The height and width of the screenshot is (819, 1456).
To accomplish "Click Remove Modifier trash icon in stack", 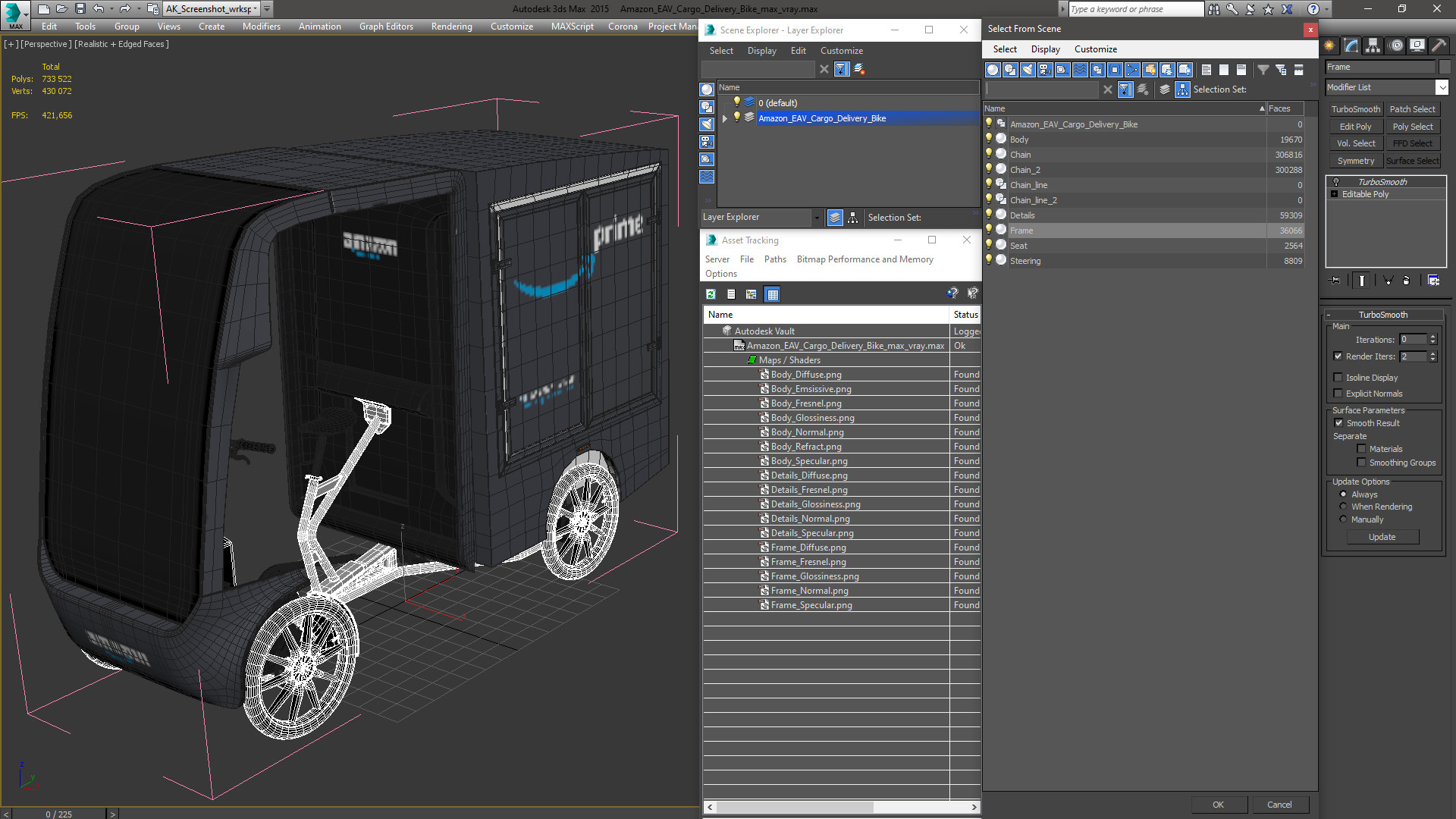I will coord(1407,281).
